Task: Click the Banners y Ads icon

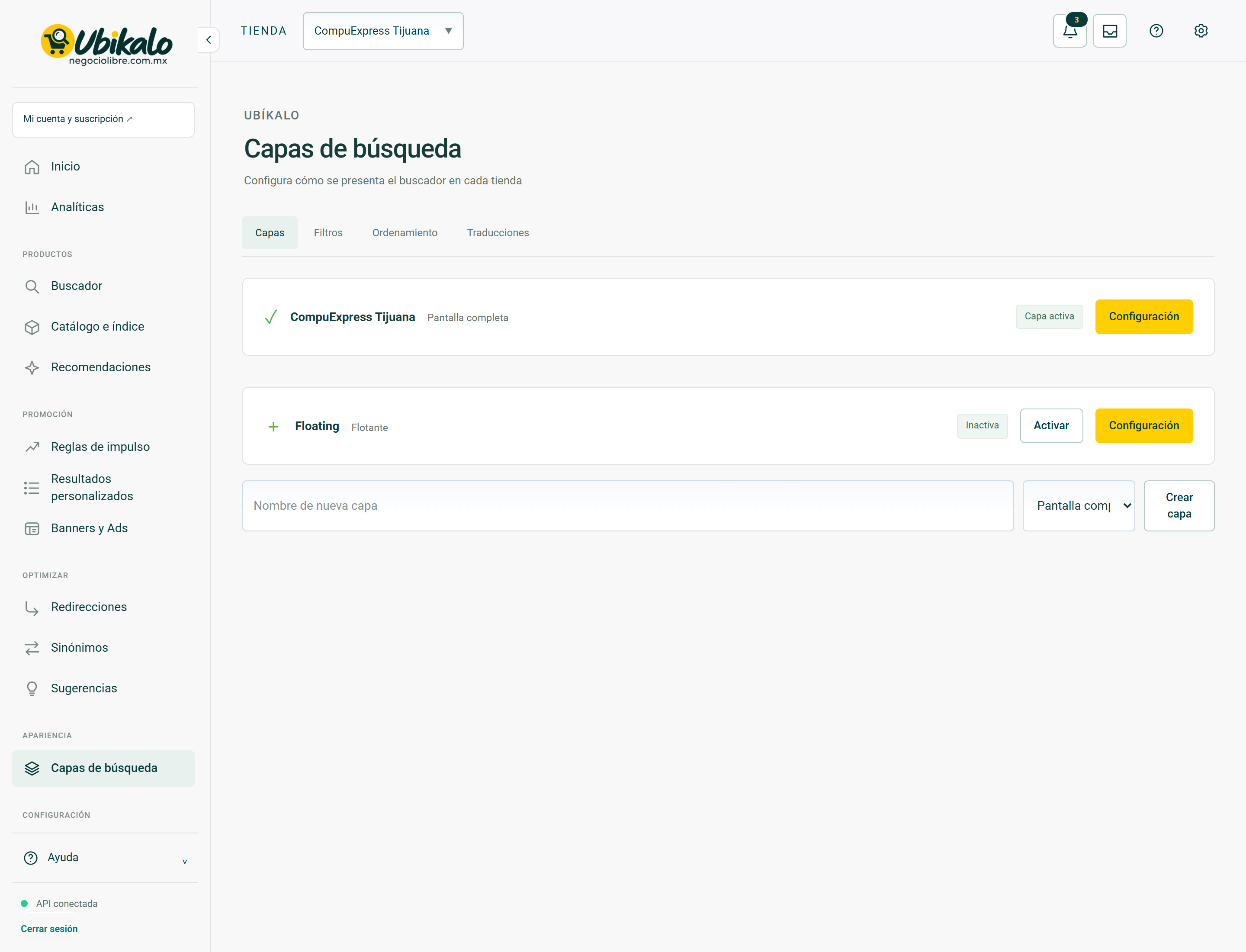Action: tap(32, 529)
